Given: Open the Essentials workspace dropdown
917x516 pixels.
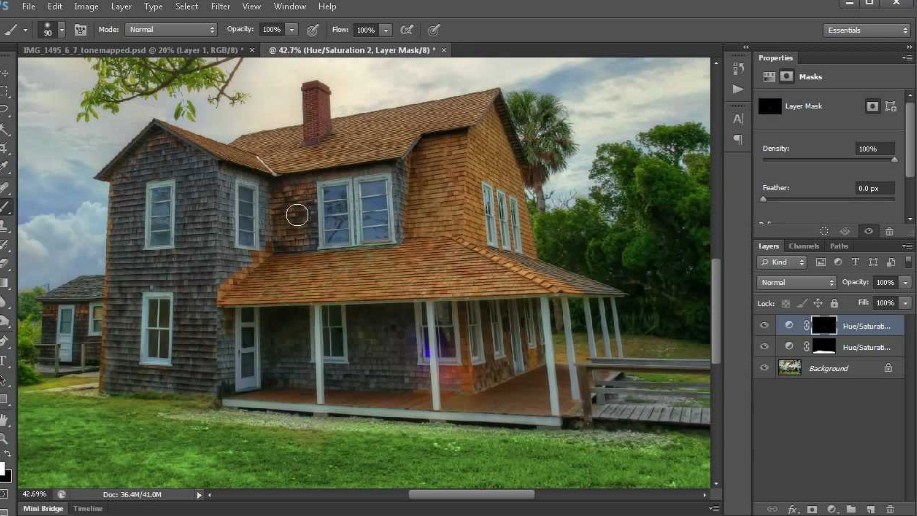Looking at the screenshot, I should 866,30.
